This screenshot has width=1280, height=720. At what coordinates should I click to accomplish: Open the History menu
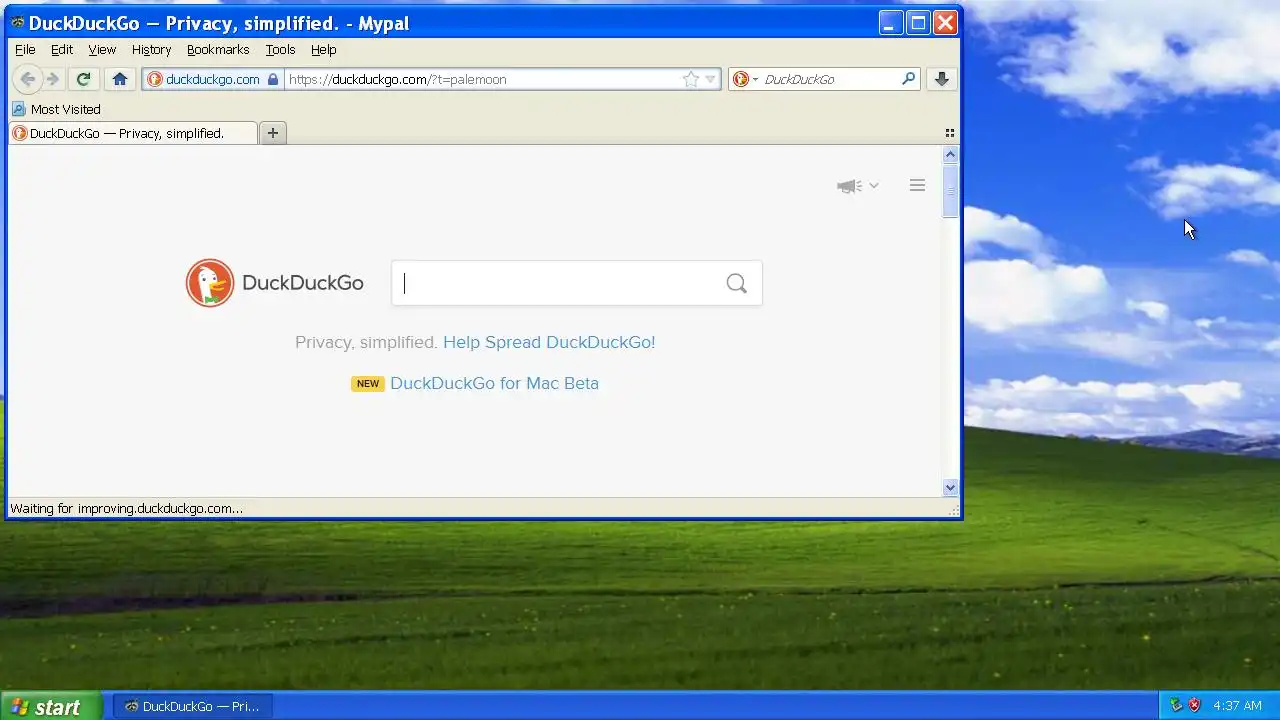click(151, 49)
